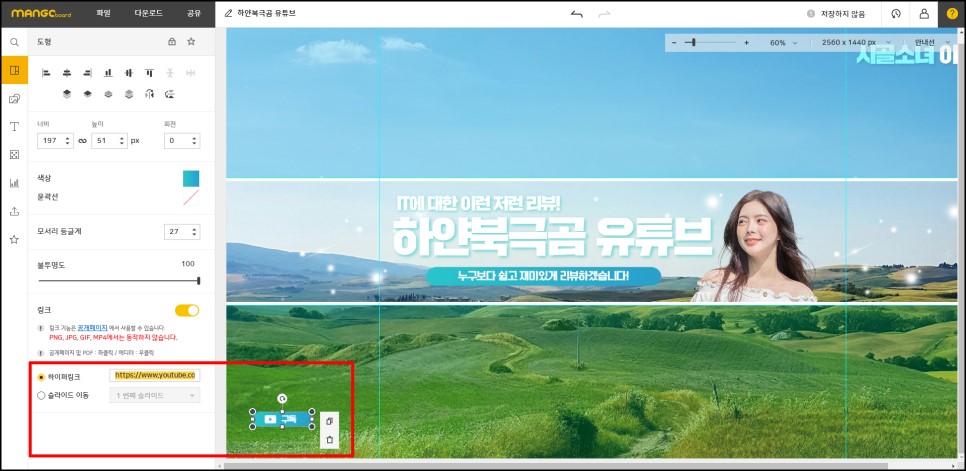Favorite the shape via header star
The image size is (966, 471).
[x=191, y=42]
